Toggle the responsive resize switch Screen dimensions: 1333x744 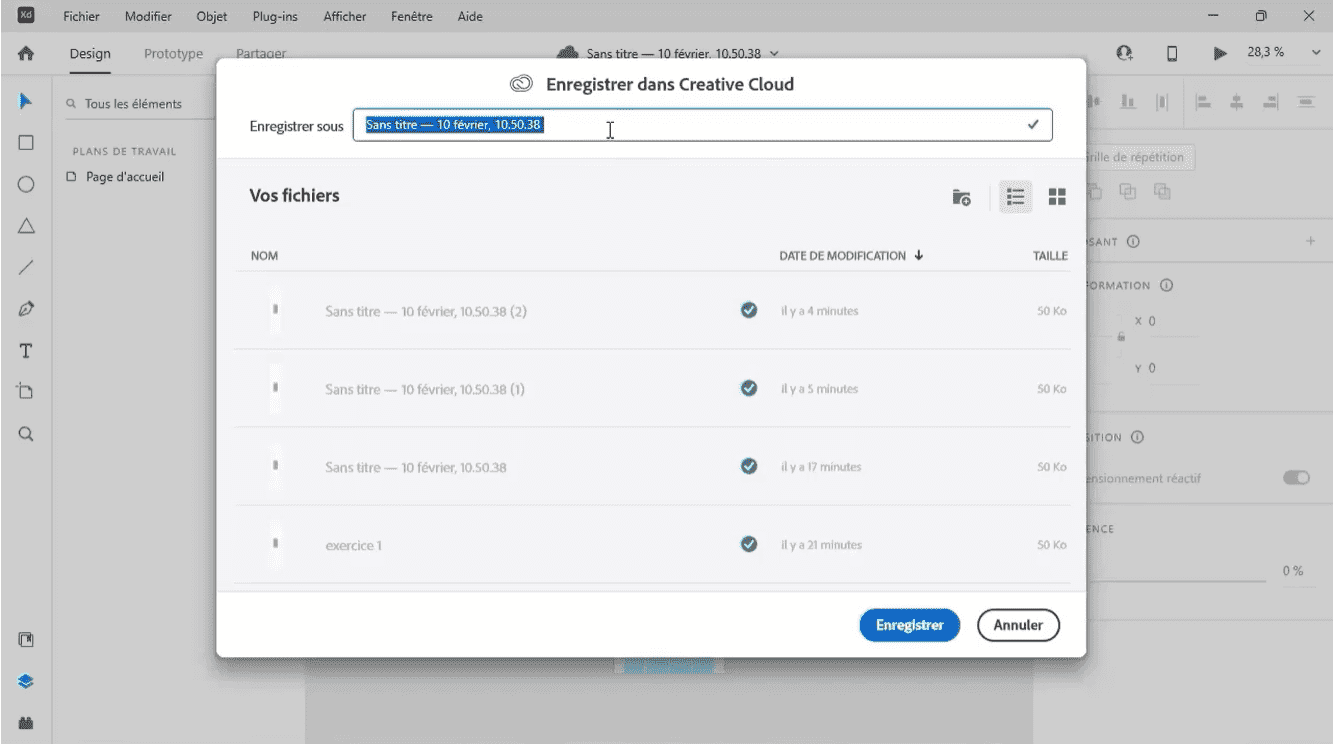pos(1296,478)
